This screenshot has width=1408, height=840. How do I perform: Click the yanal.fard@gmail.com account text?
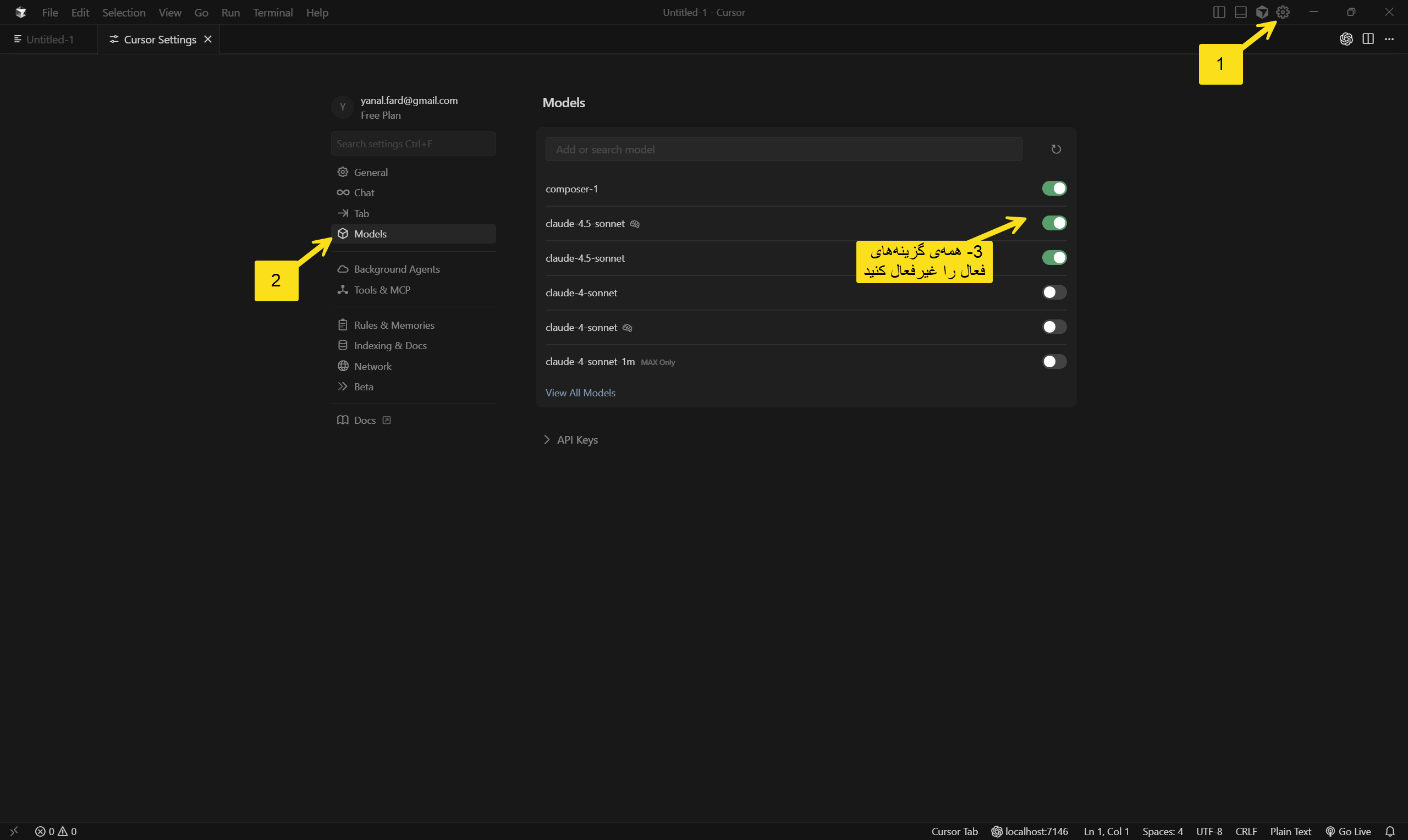click(x=409, y=100)
